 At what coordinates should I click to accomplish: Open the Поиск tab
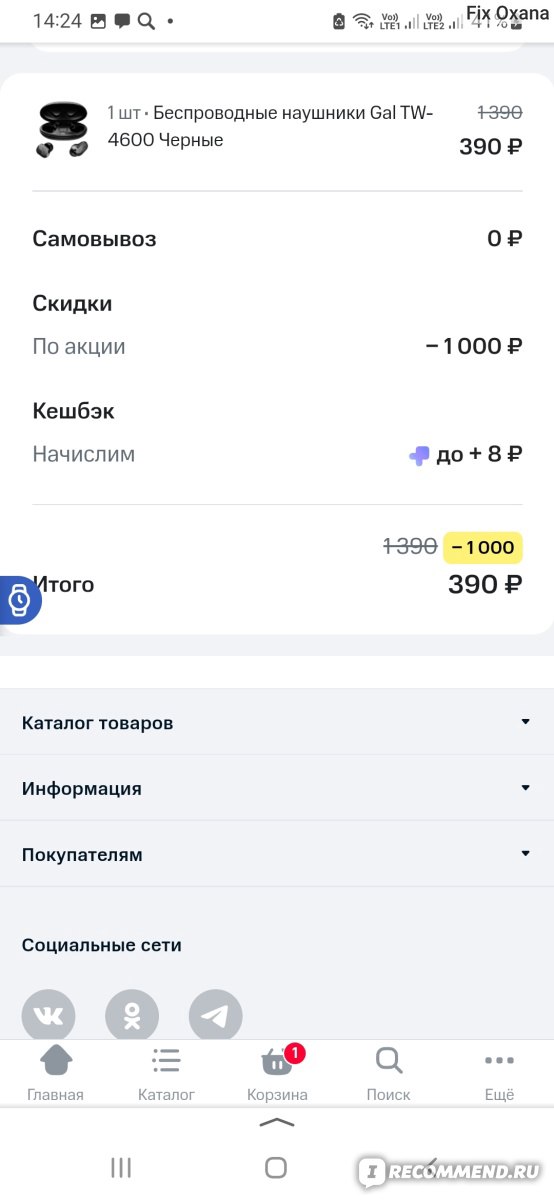[388, 1073]
